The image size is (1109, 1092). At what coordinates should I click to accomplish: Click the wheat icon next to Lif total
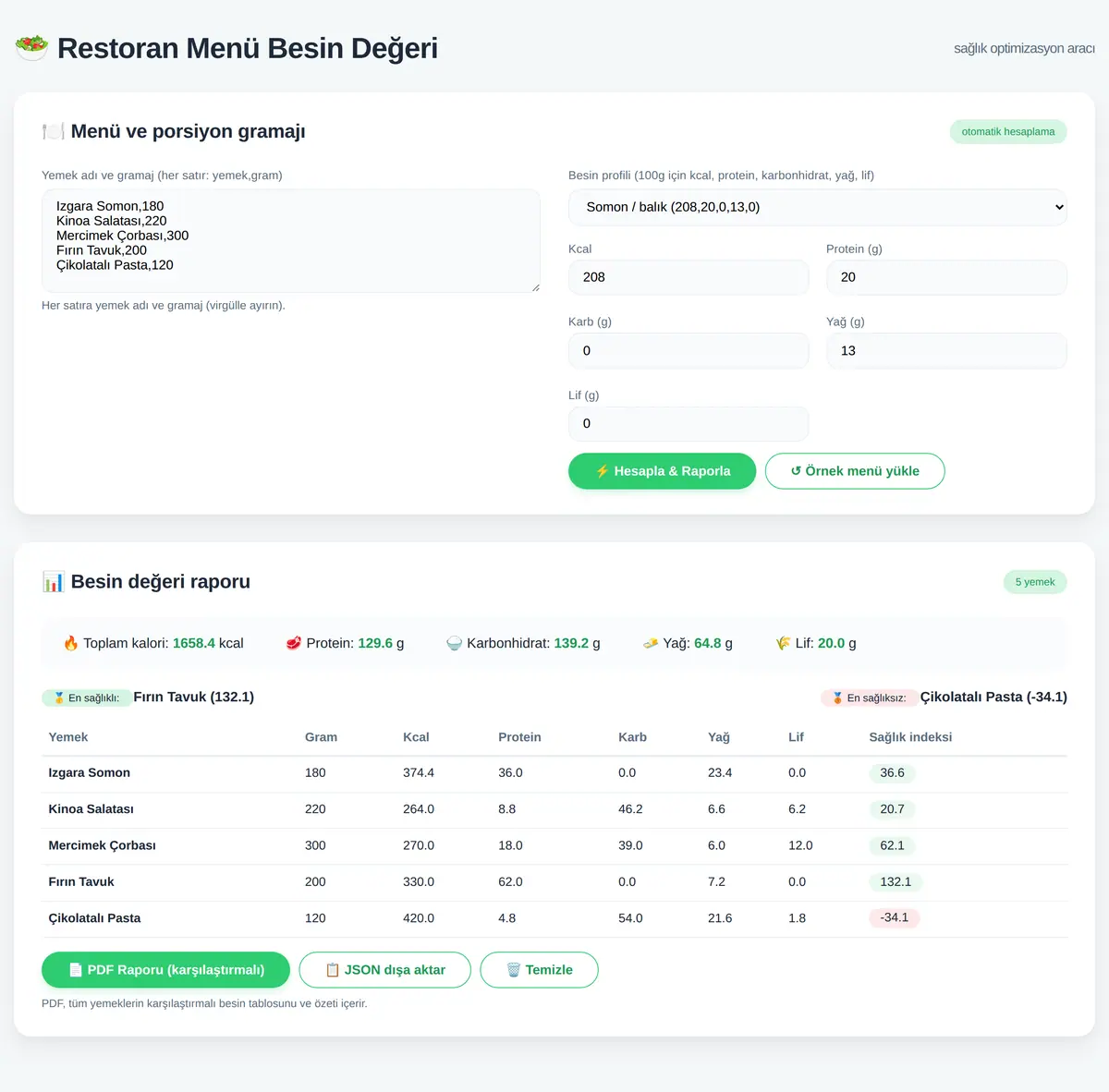(x=784, y=643)
